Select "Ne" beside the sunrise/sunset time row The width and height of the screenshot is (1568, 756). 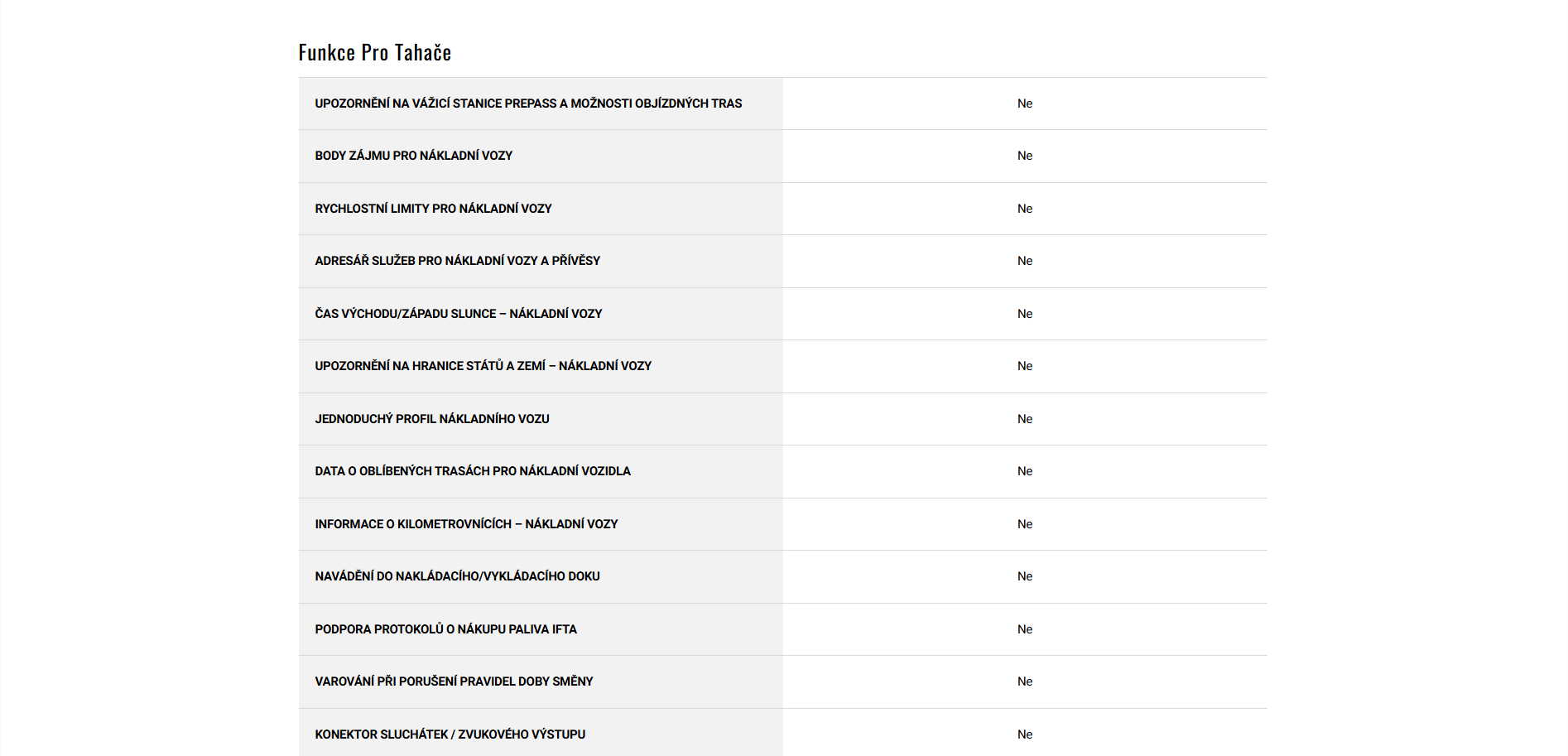(x=1024, y=314)
